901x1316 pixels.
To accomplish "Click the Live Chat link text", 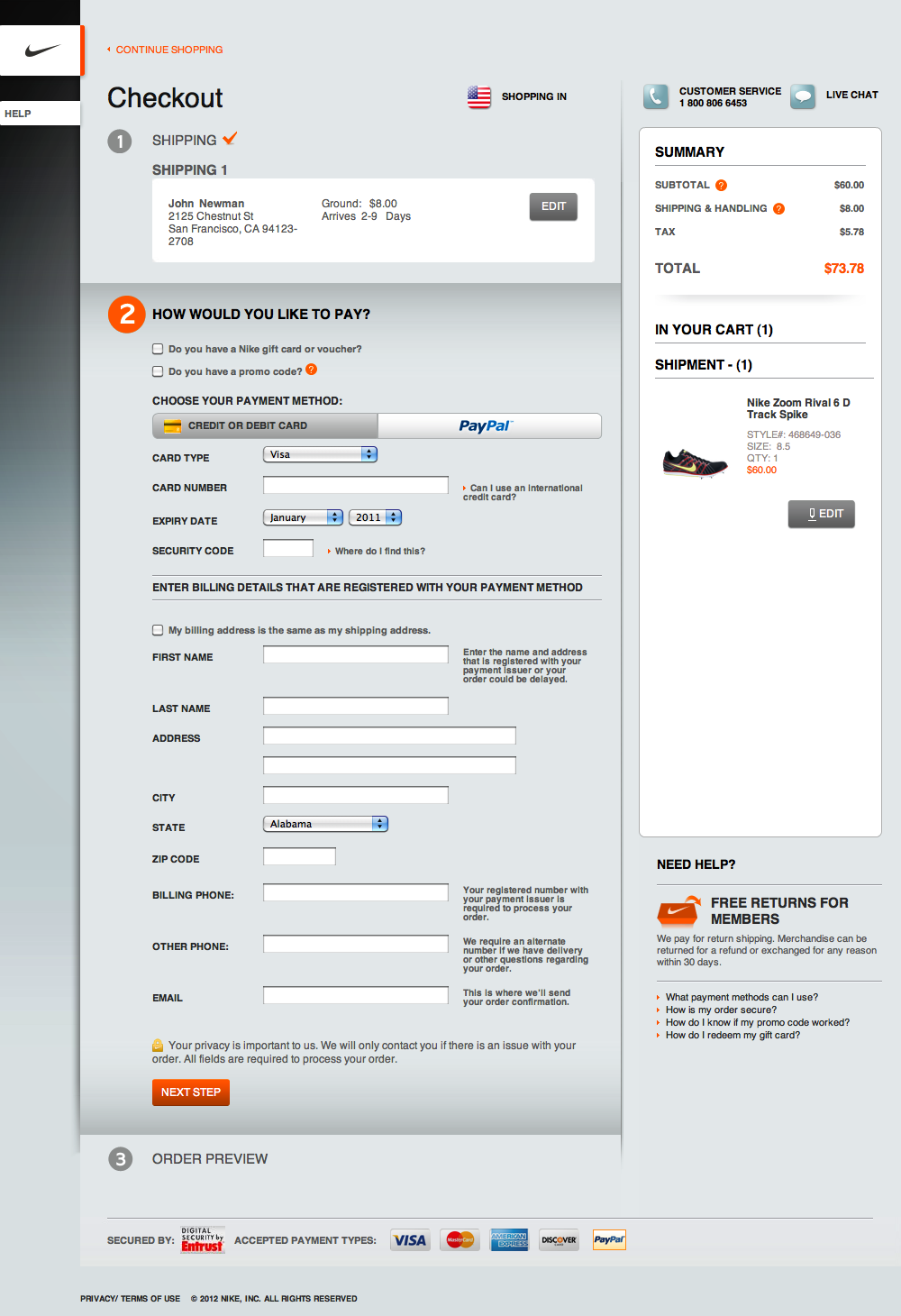I will pos(851,95).
